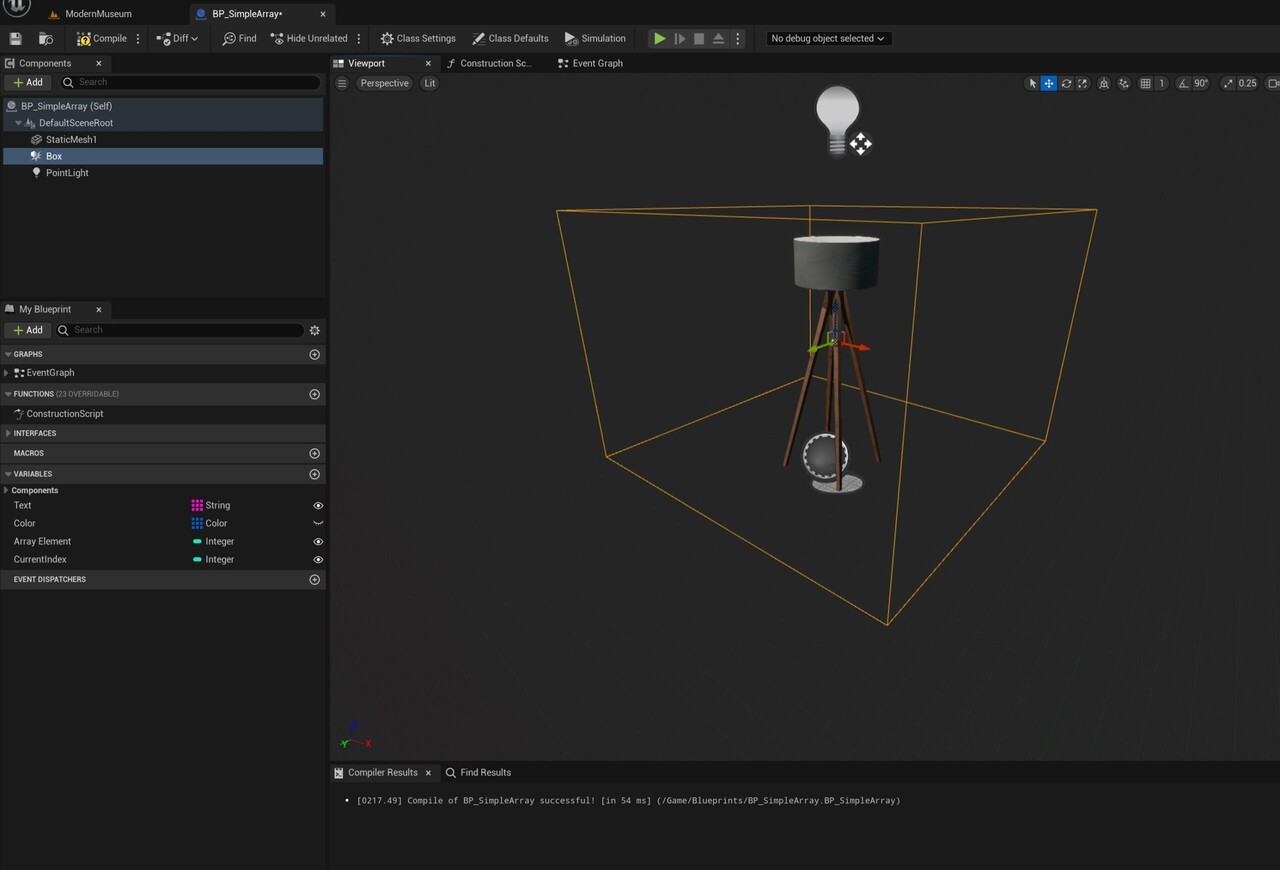Select the Class Settings gear icon
The image size is (1280, 870).
pos(387,38)
